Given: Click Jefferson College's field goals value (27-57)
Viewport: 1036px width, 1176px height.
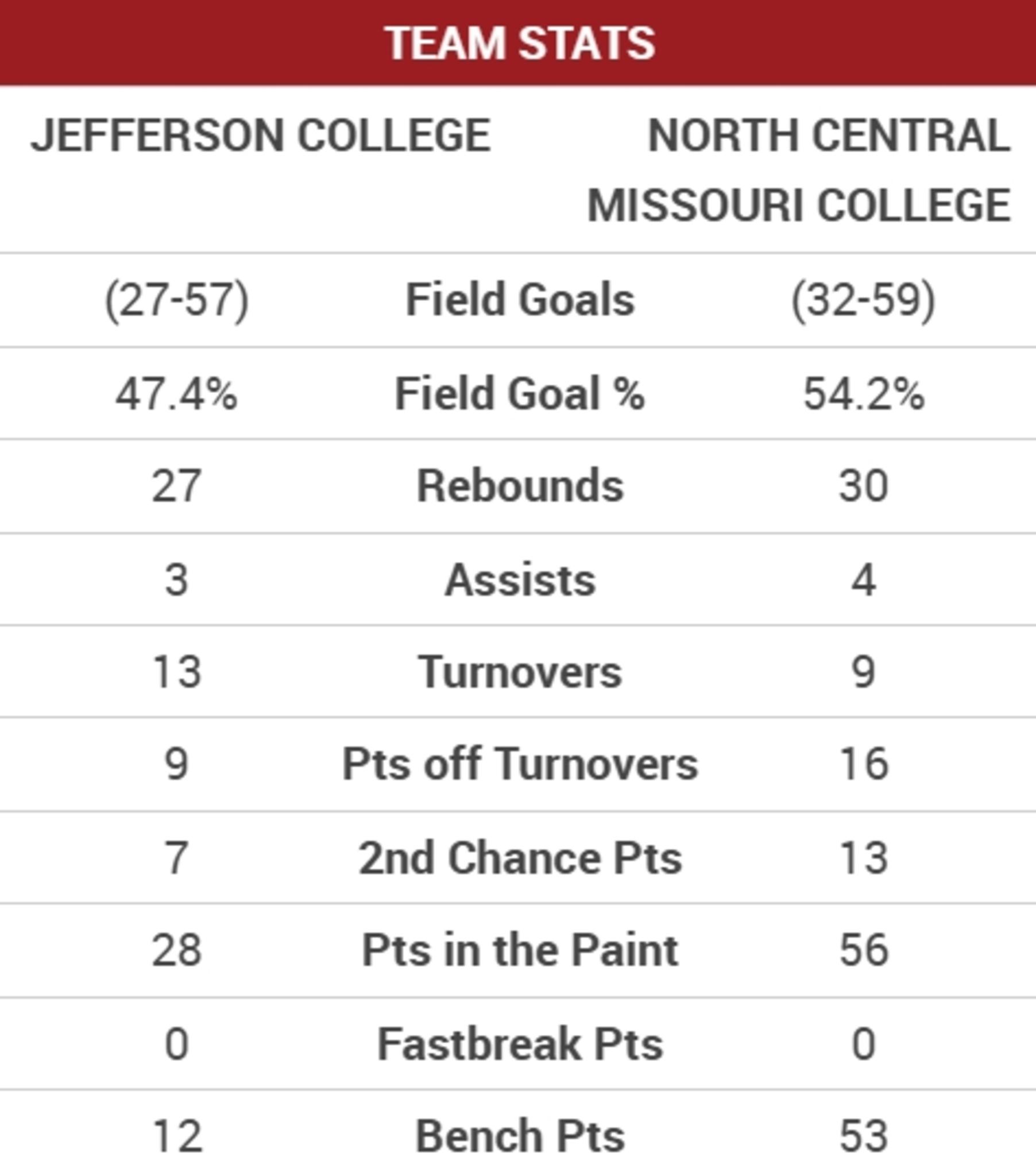Looking at the screenshot, I should pyautogui.click(x=177, y=300).
